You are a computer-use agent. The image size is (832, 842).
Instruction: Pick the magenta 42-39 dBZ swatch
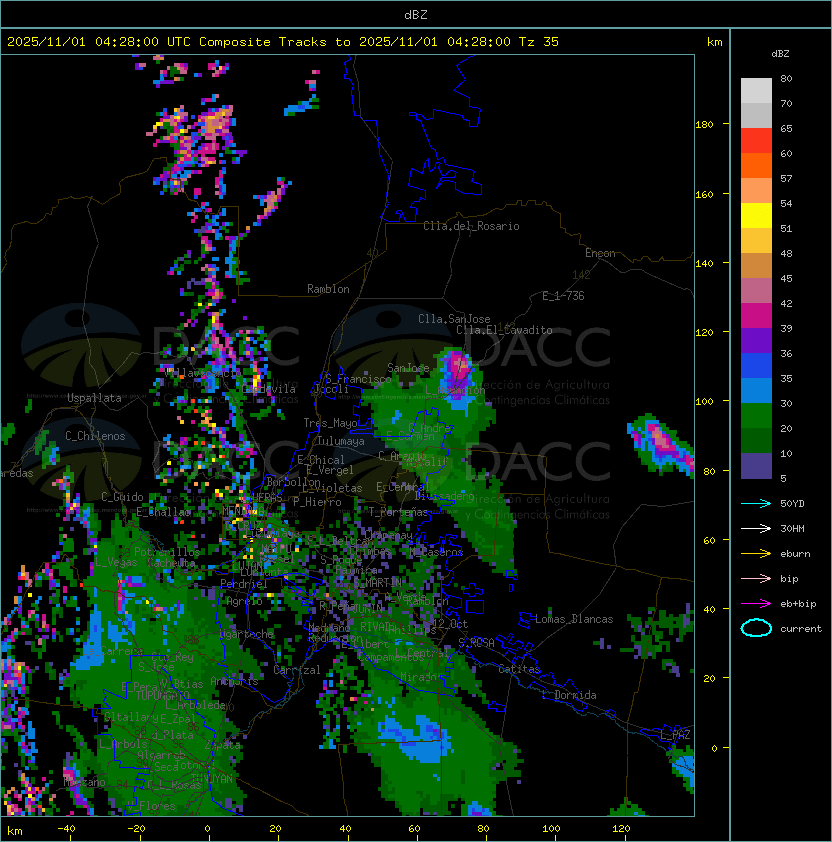pyautogui.click(x=756, y=316)
